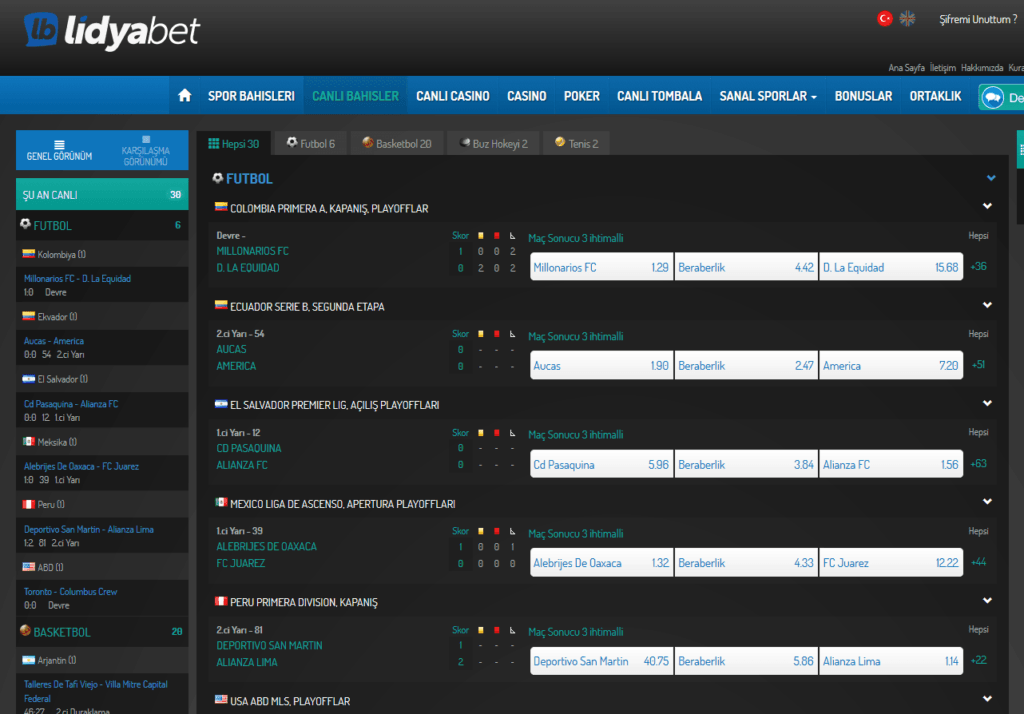Click the soccer ball icon beside FUTBOL heading
Image resolution: width=1024 pixels, height=714 pixels.
coord(218,178)
